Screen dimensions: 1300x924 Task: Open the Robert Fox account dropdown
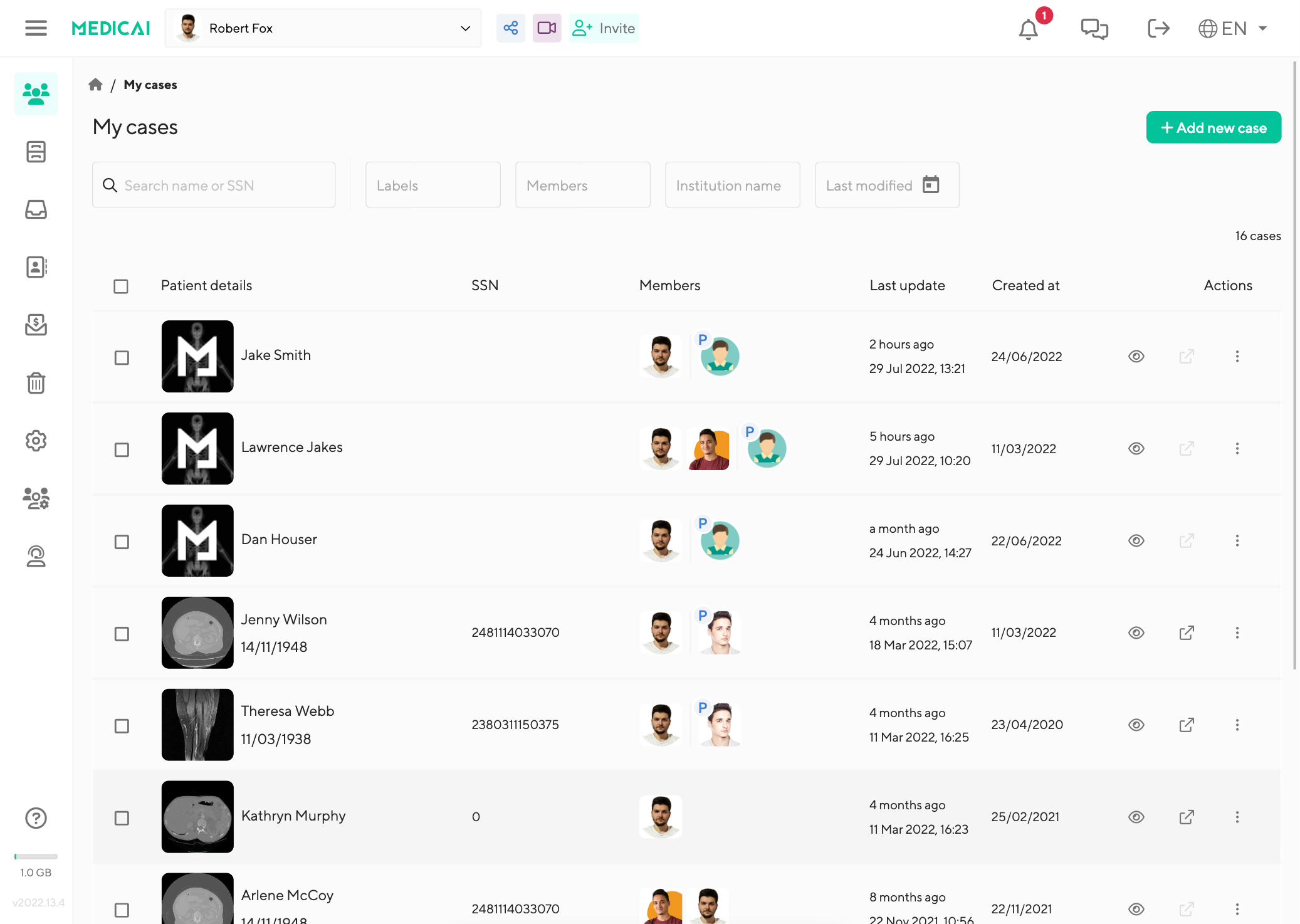coord(322,28)
